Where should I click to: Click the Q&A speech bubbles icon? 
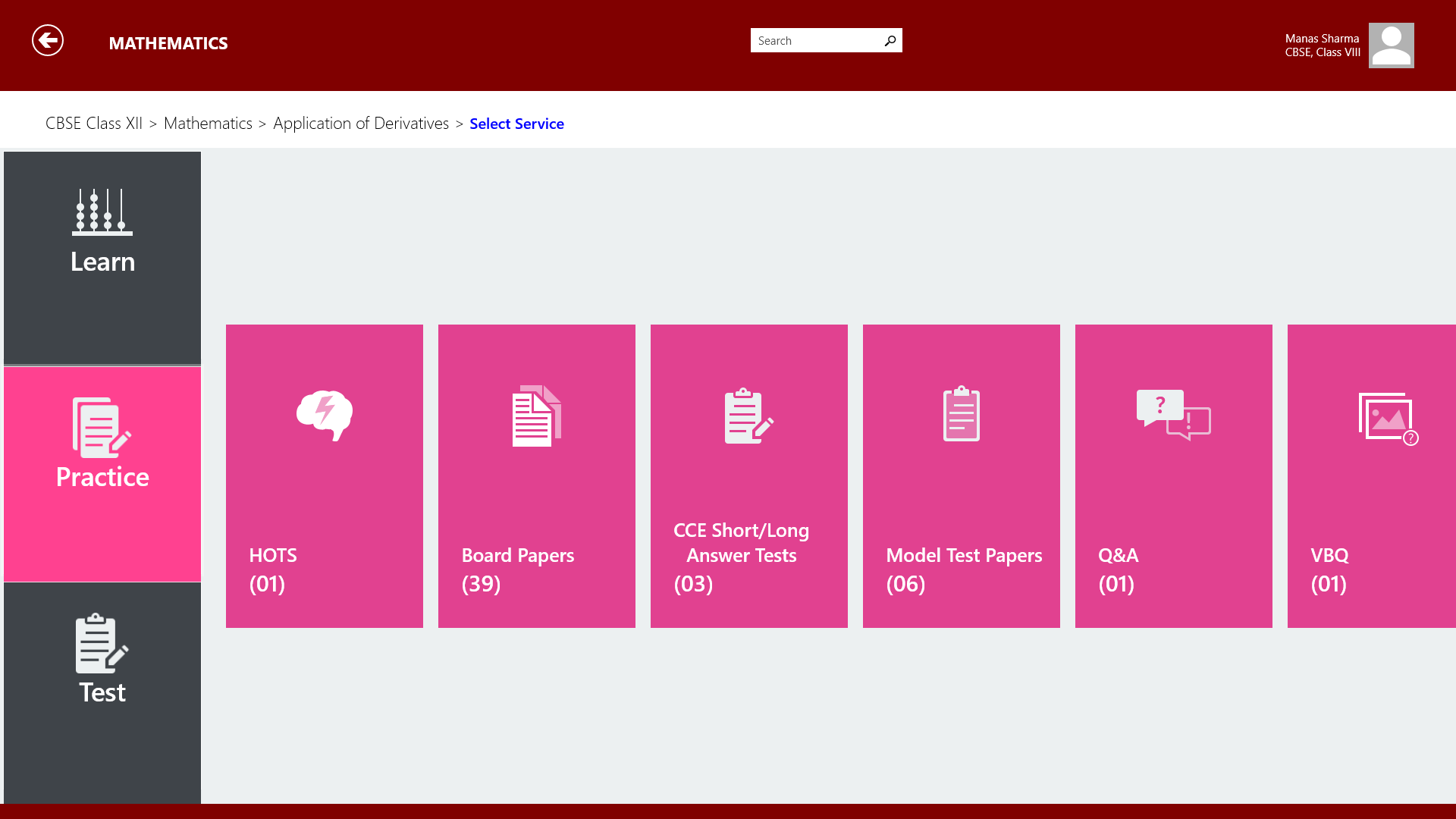(1173, 414)
